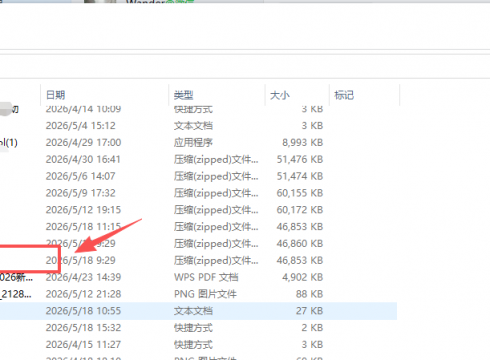This screenshot has height=360, width=490.
Task: Click the zipped type cell of the 51,474 KB row
Action: 216,176
